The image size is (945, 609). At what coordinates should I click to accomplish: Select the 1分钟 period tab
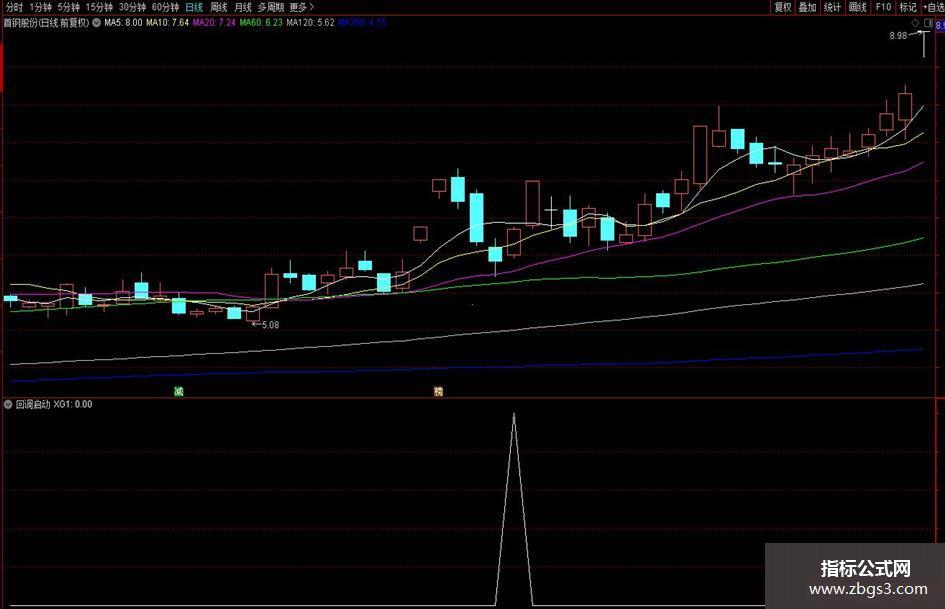(40, 7)
